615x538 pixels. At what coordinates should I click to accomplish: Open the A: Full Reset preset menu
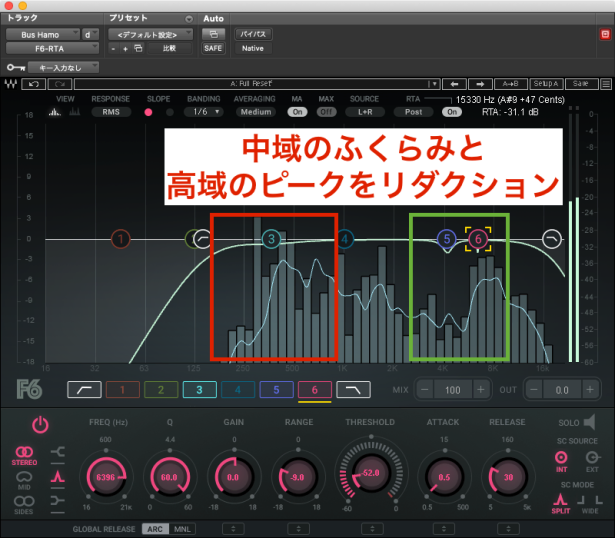point(257,84)
